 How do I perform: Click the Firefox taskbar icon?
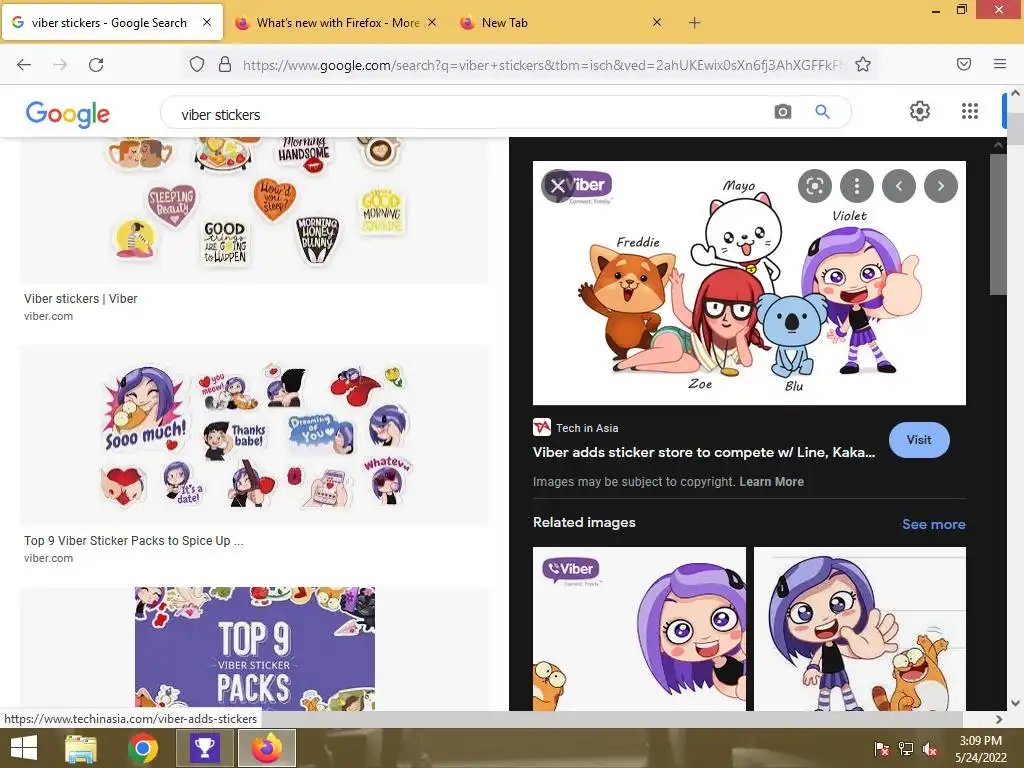click(266, 748)
